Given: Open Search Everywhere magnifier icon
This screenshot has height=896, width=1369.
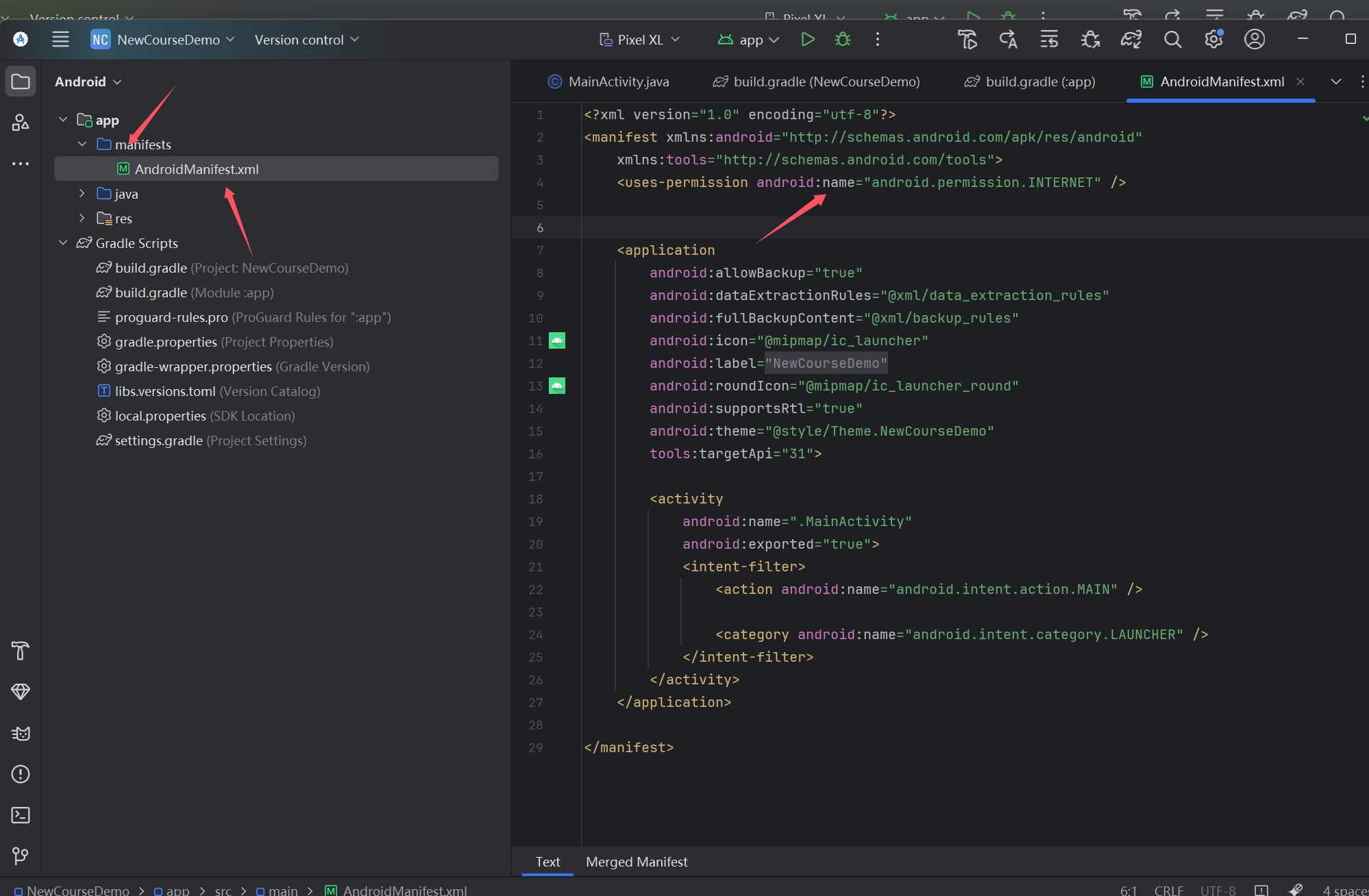Looking at the screenshot, I should (x=1172, y=40).
